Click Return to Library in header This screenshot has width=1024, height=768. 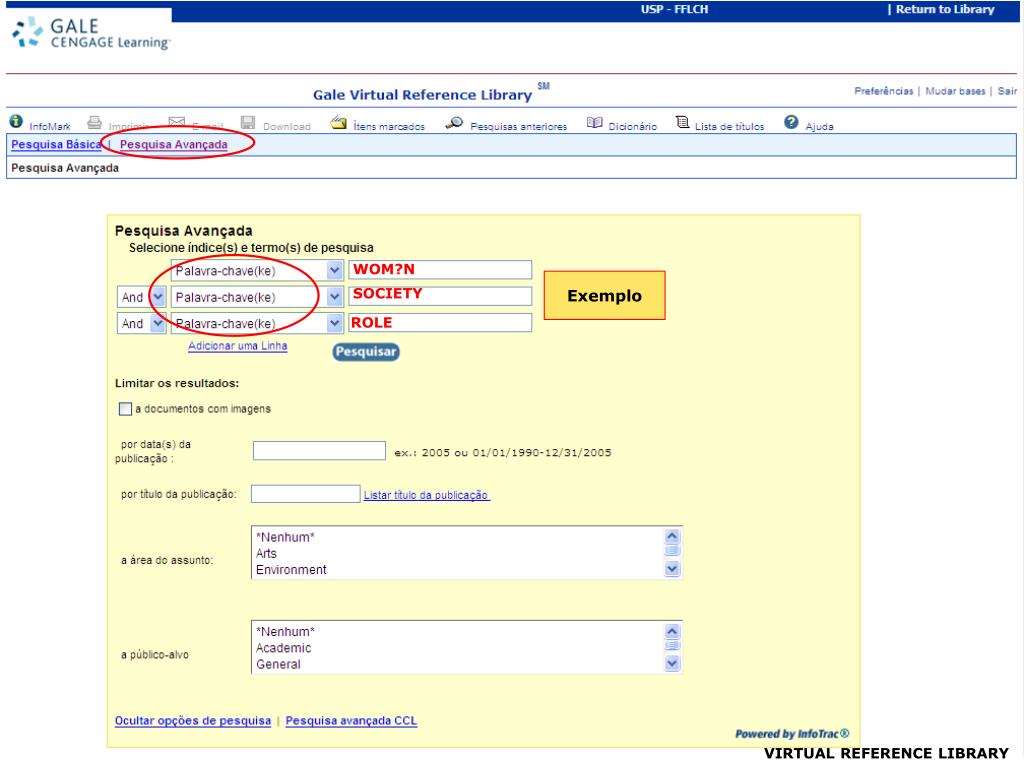944,10
